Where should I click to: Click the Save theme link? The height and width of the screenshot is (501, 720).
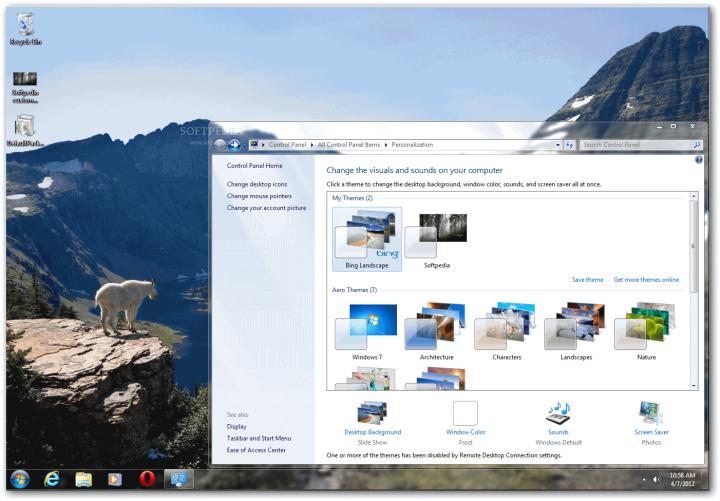tap(587, 280)
